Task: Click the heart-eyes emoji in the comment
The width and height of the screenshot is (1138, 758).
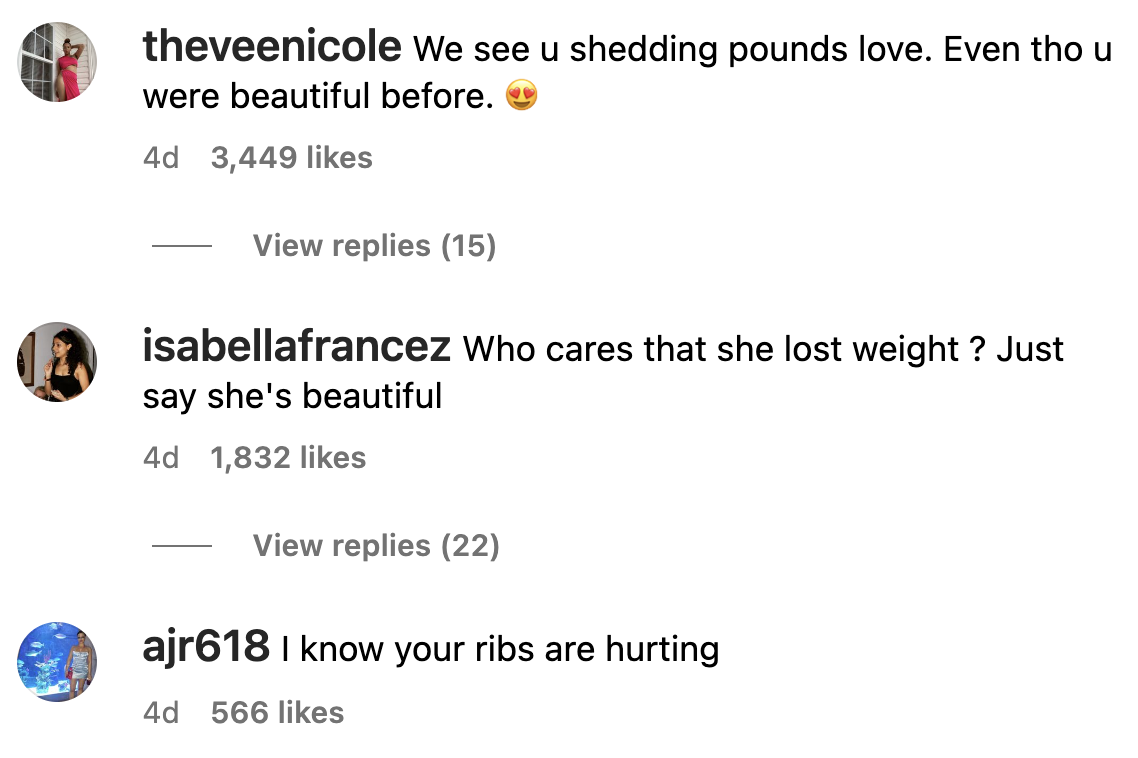Action: (x=522, y=95)
